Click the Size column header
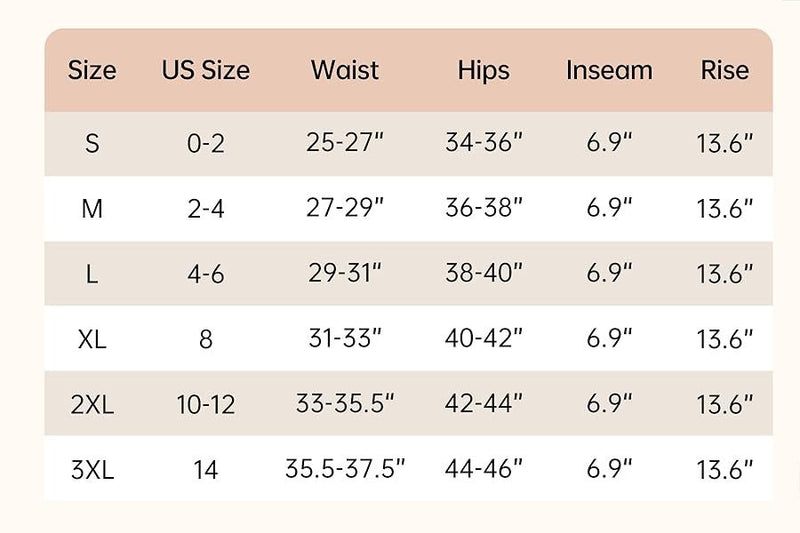The image size is (800, 533). 92,71
